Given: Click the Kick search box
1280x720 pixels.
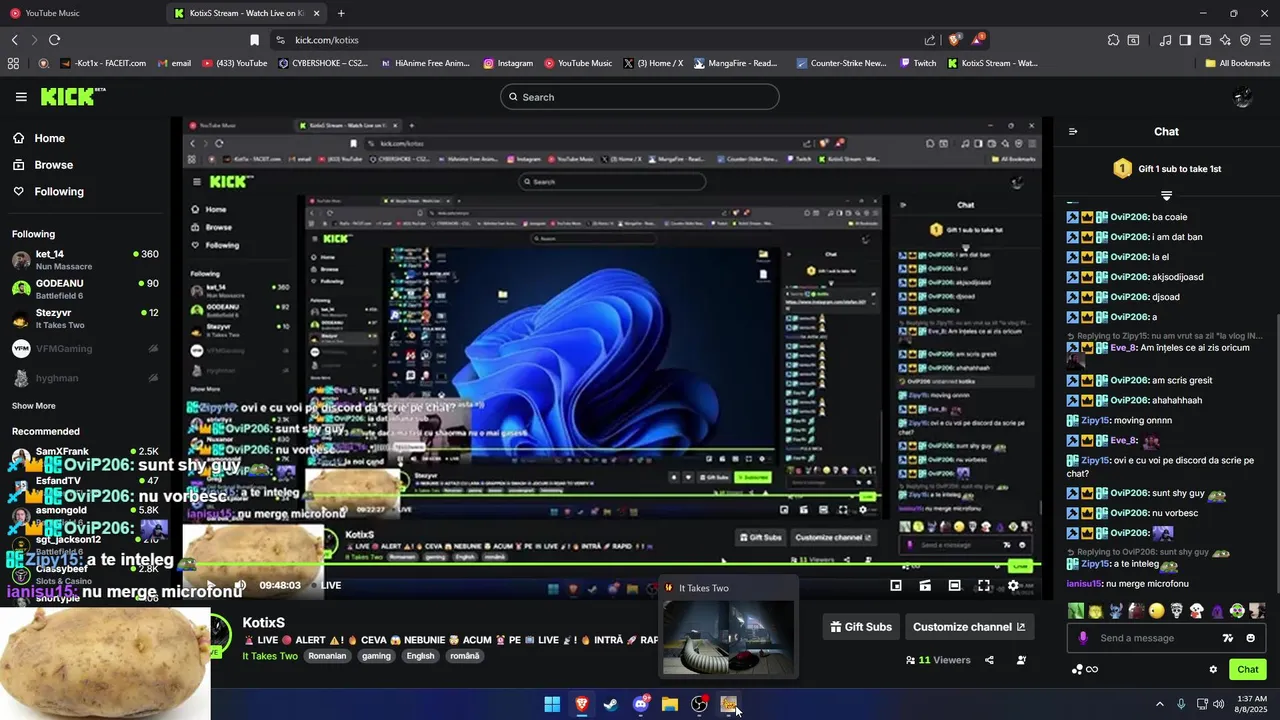Looking at the screenshot, I should (640, 97).
